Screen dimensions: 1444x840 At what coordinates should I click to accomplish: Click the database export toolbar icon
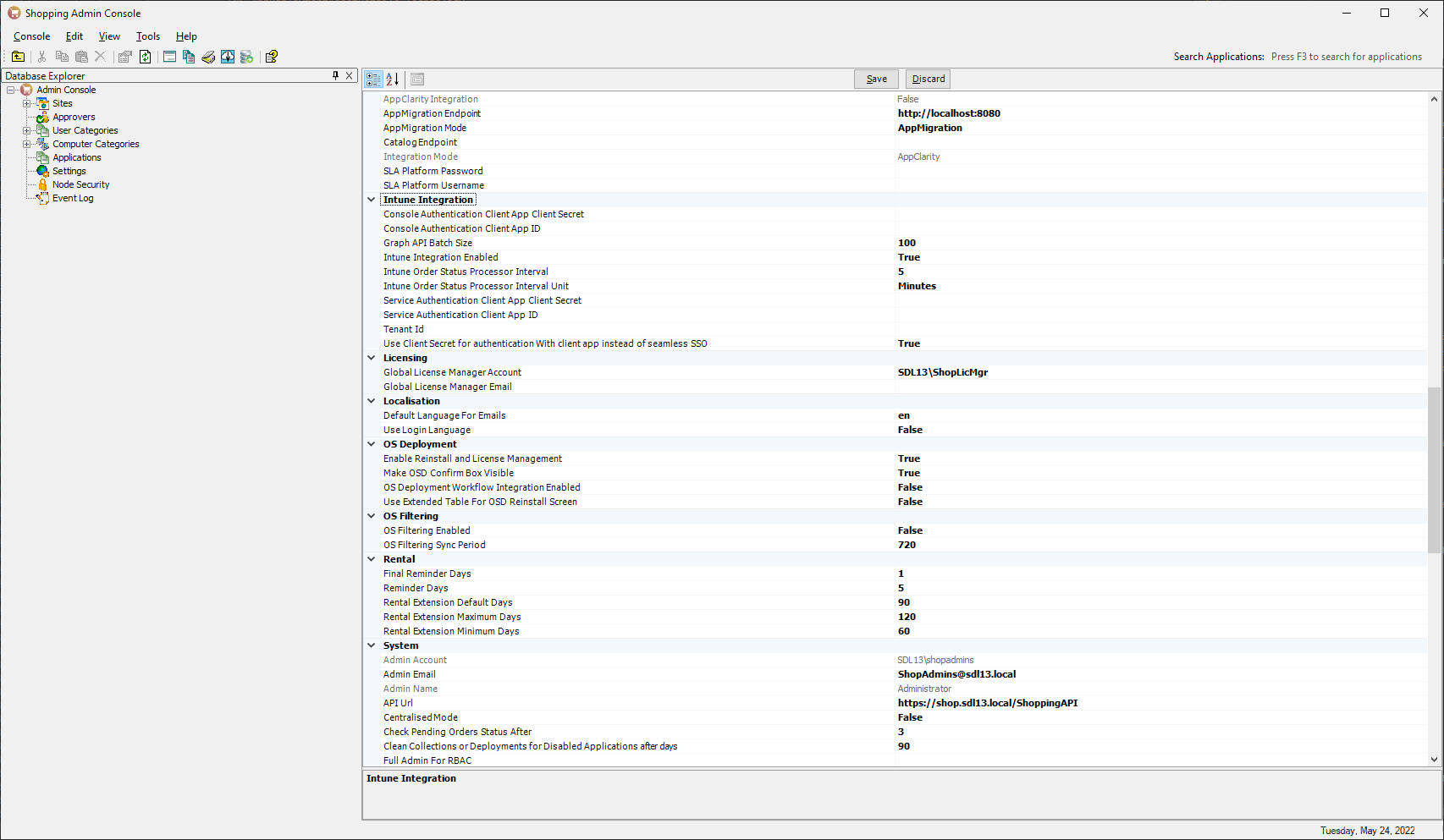tap(247, 57)
